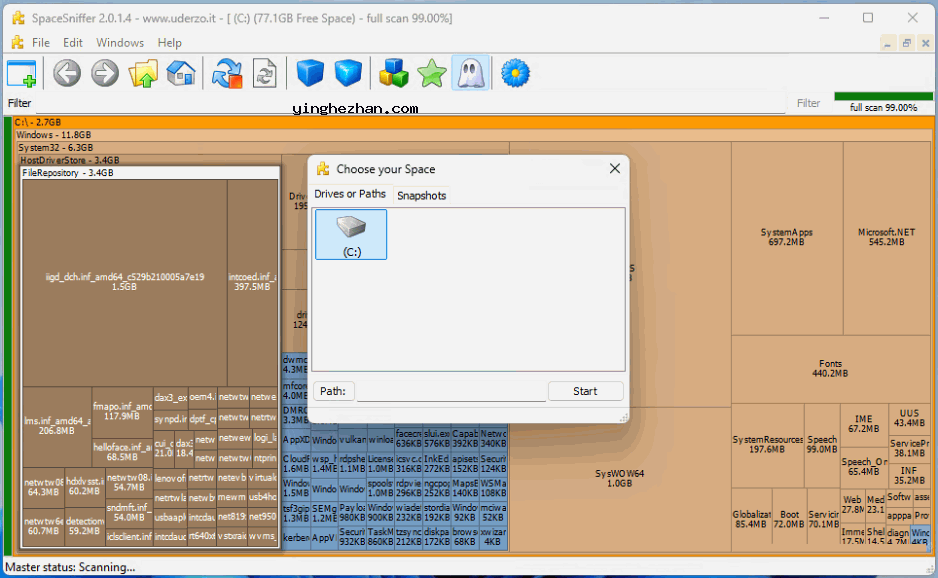Viewport: 938px width, 578px height.
Task: Click the Path: label button
Action: (333, 391)
